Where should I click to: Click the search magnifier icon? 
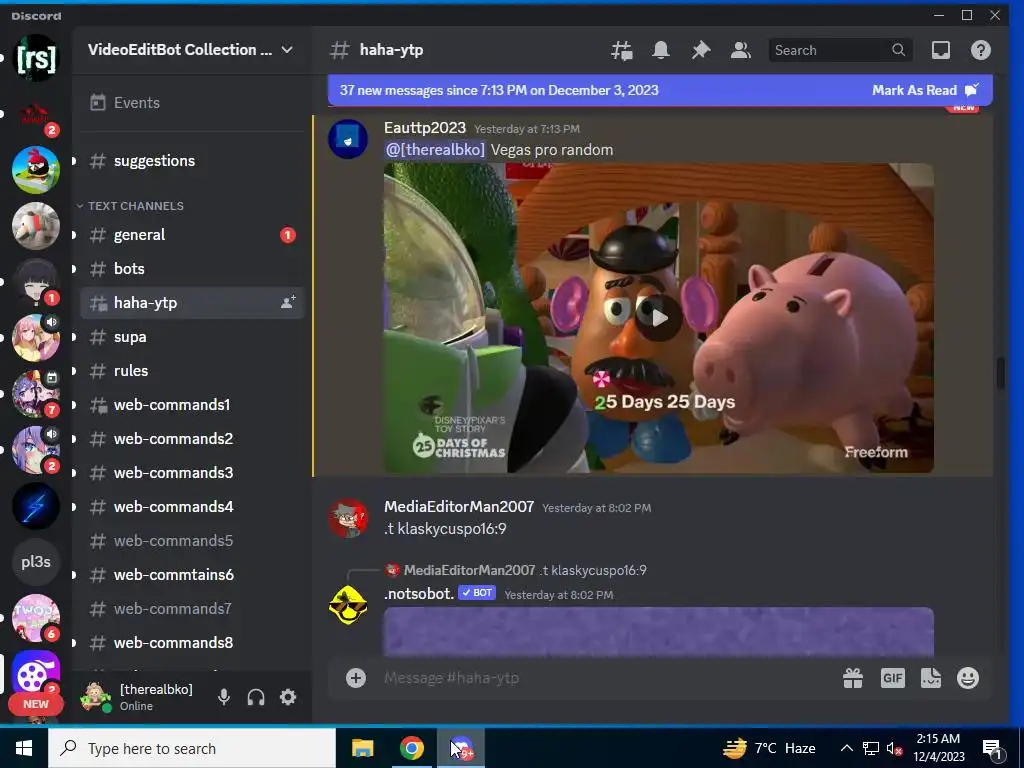[x=899, y=50]
